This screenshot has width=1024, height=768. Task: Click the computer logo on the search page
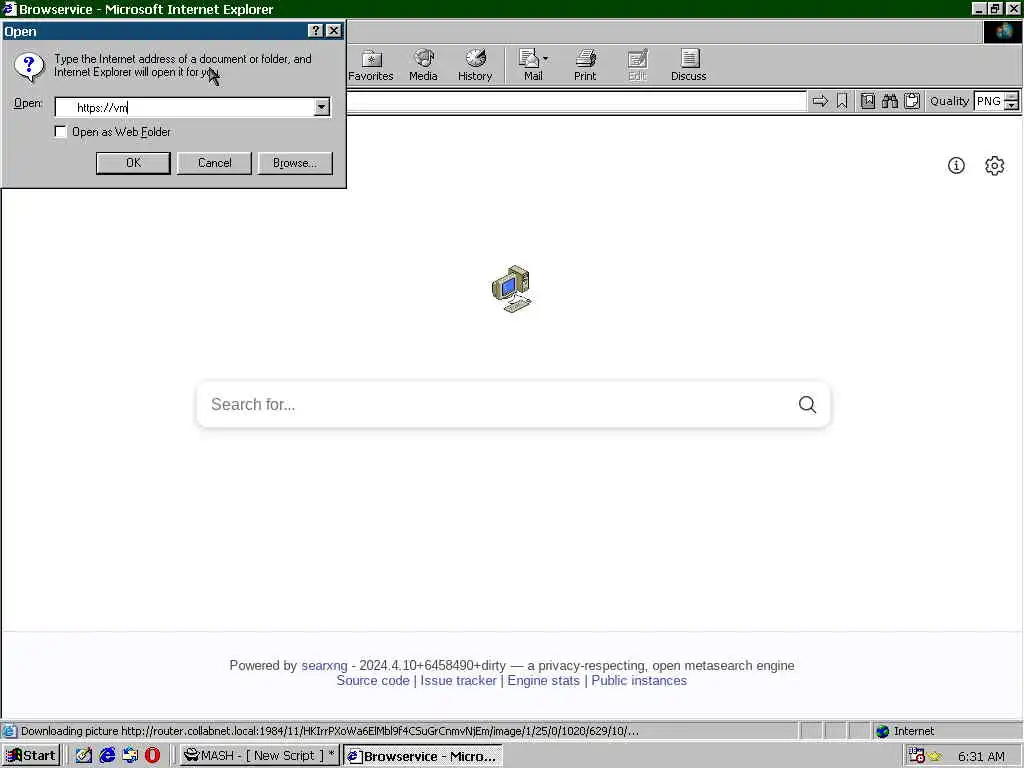click(x=512, y=289)
